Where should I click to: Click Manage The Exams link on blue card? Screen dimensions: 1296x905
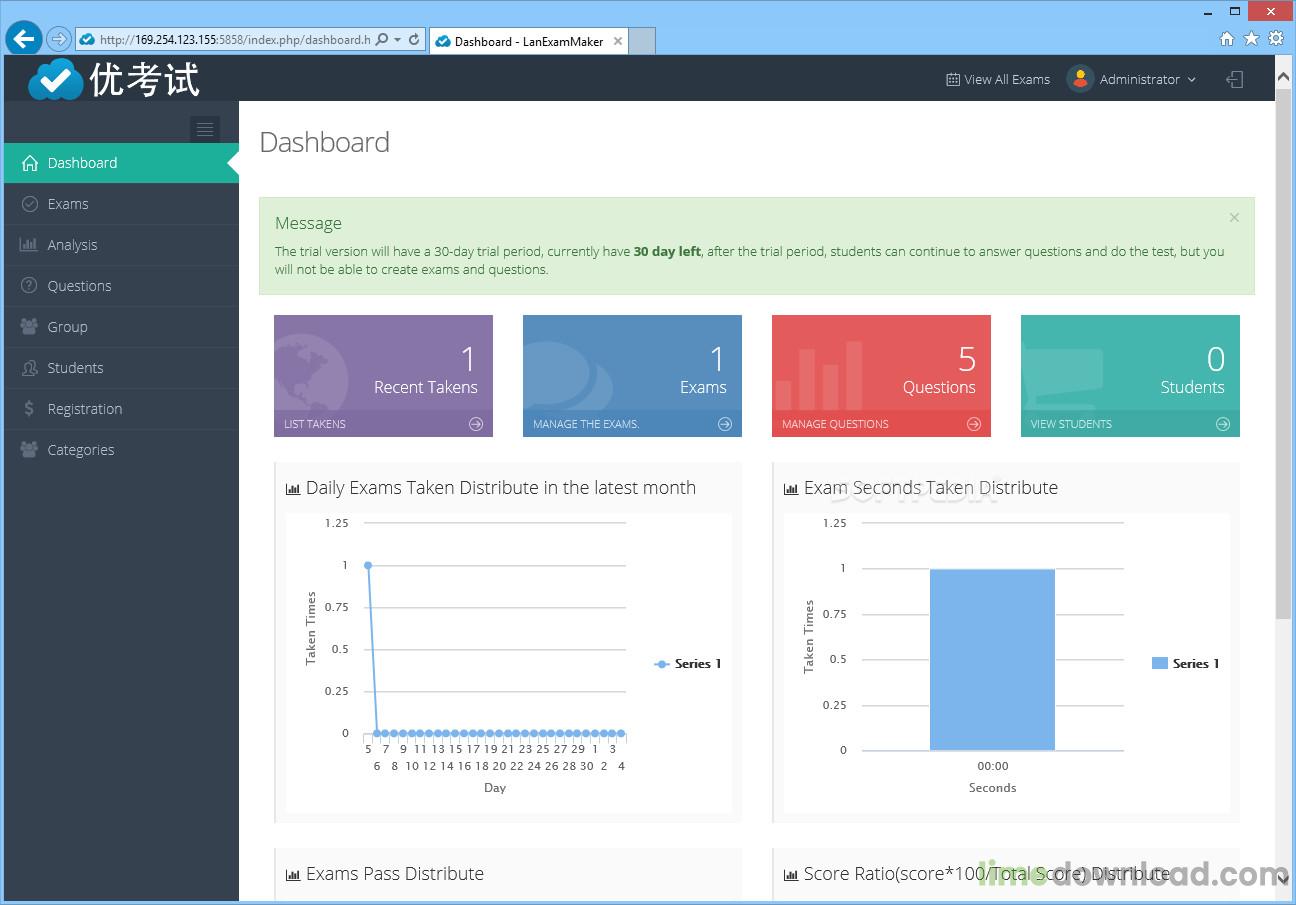(586, 424)
